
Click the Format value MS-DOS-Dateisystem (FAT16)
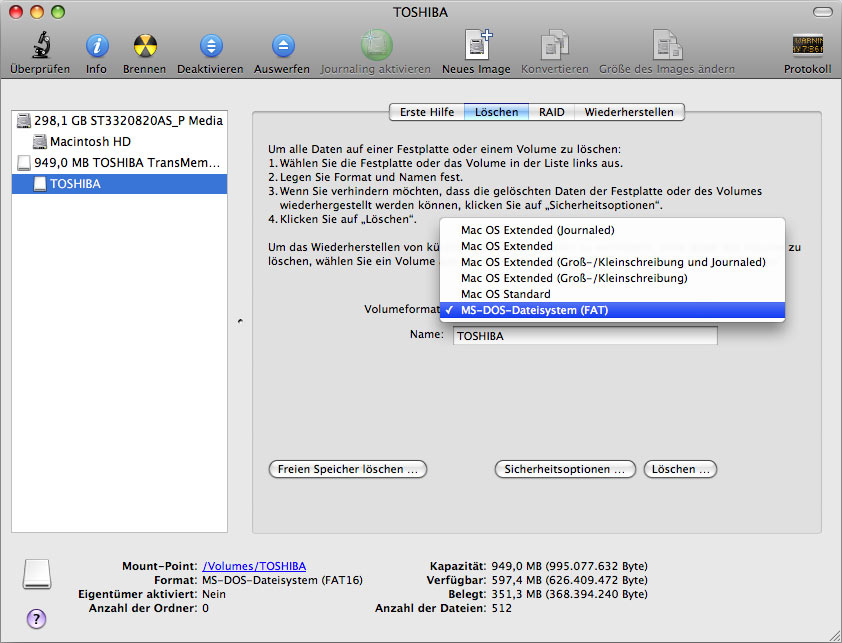(282, 580)
